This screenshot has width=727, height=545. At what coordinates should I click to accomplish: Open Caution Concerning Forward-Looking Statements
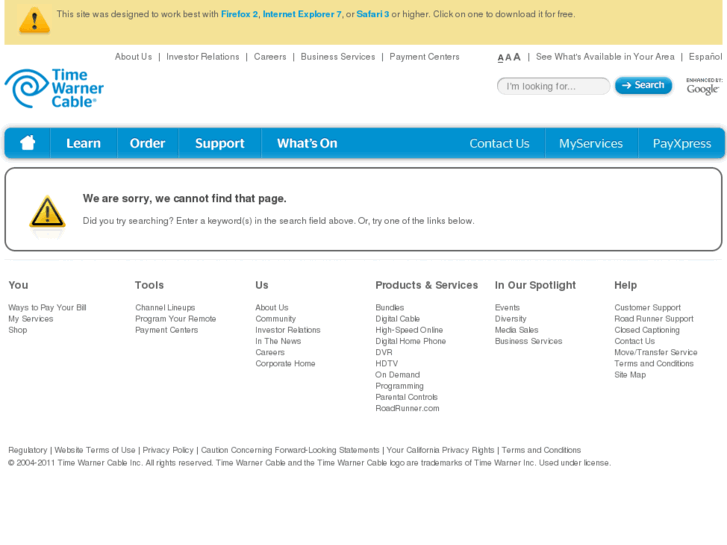pyautogui.click(x=290, y=450)
